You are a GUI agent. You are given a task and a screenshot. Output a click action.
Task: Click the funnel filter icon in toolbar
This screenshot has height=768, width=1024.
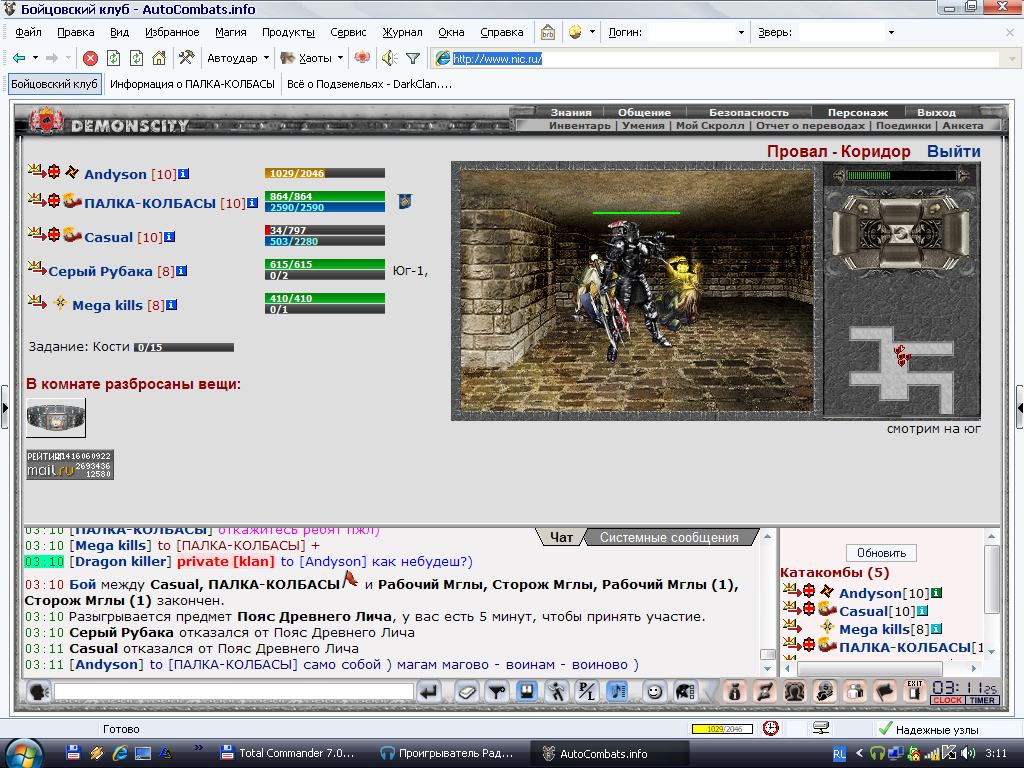[413, 59]
